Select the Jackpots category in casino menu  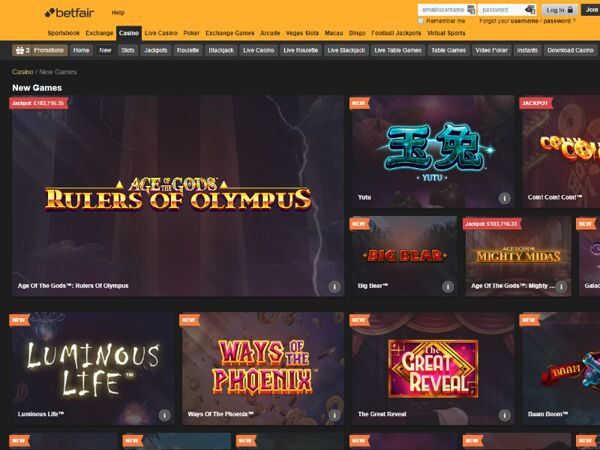click(155, 49)
